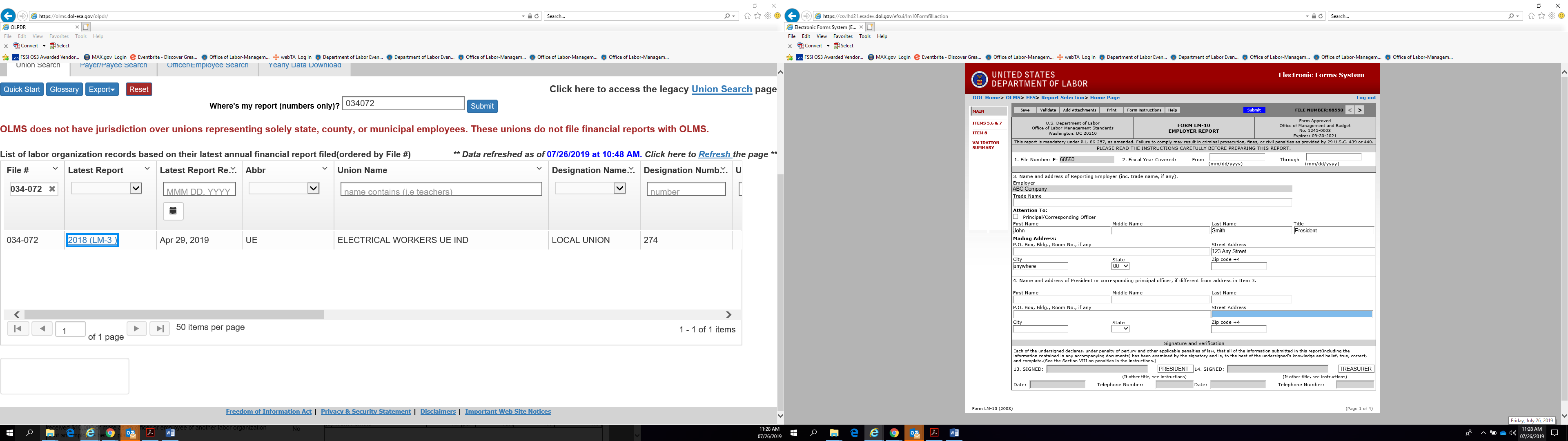The height and width of the screenshot is (441, 1568).
Task: Expand the Latest Report filter dropdown
Action: point(136,188)
